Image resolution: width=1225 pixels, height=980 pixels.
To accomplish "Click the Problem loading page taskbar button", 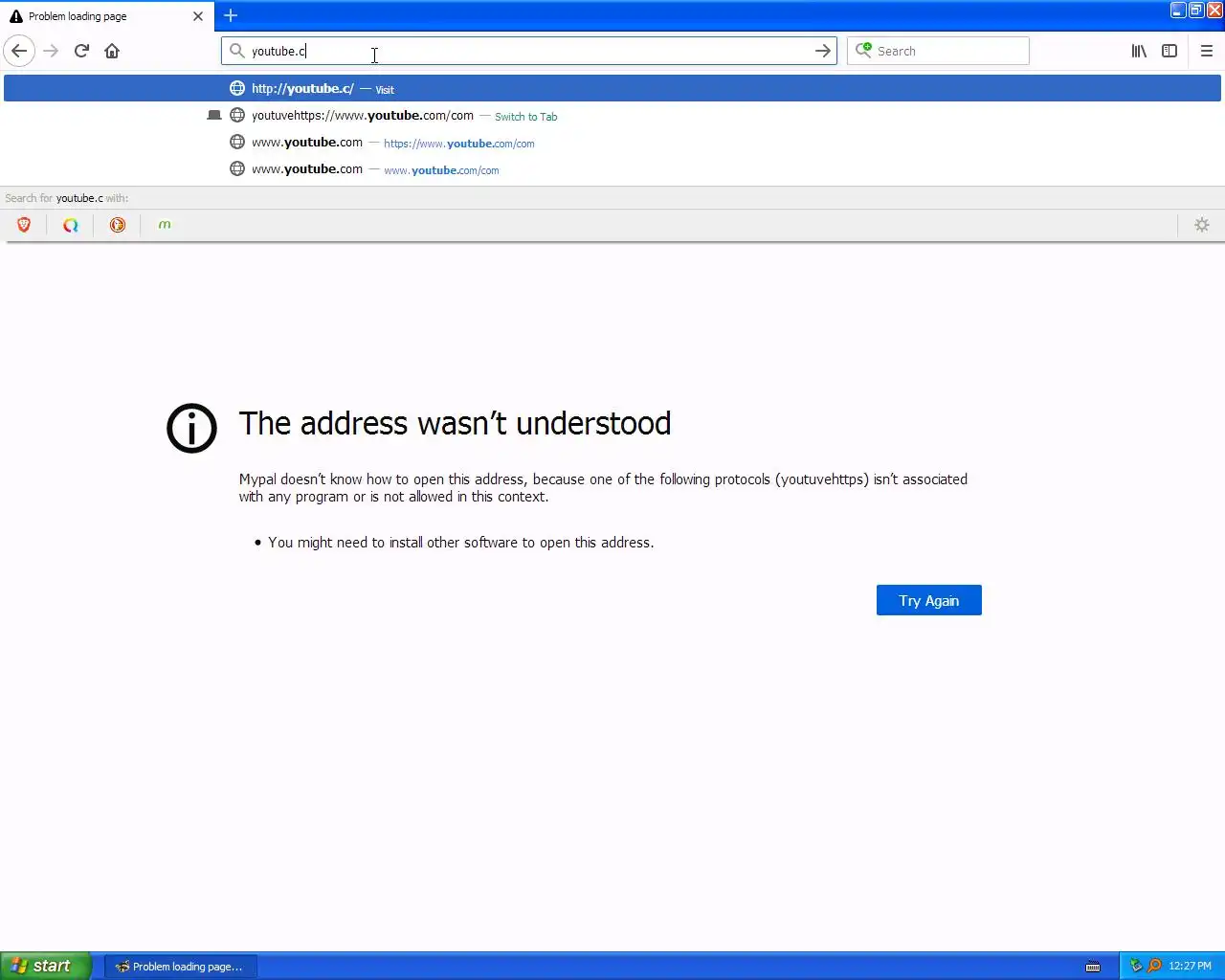I will tap(181, 967).
